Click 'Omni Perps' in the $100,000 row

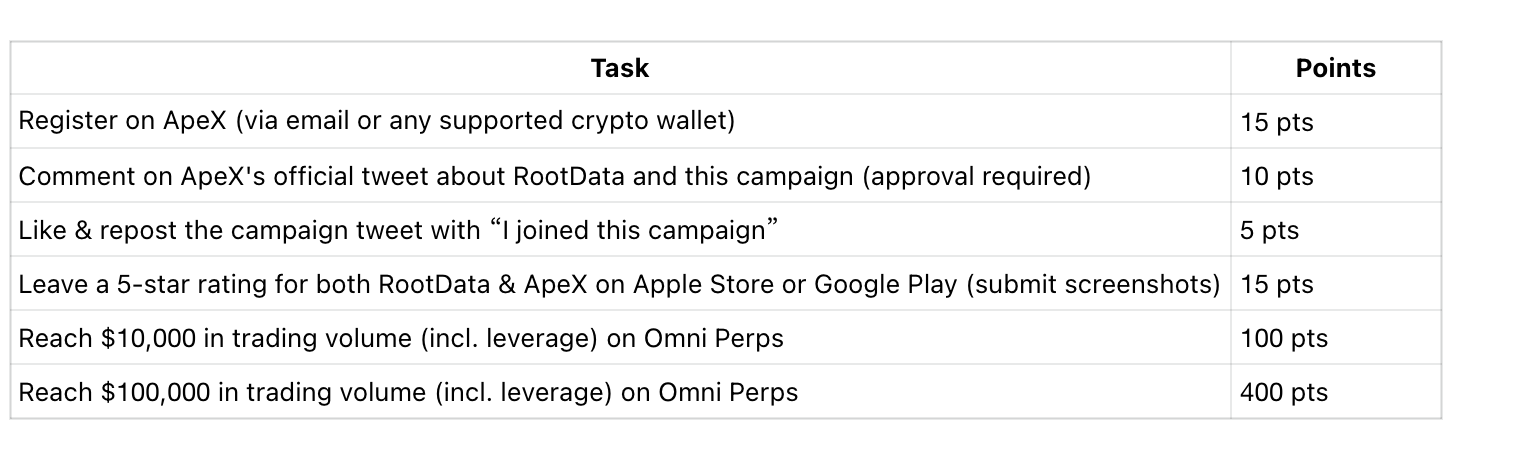point(728,392)
